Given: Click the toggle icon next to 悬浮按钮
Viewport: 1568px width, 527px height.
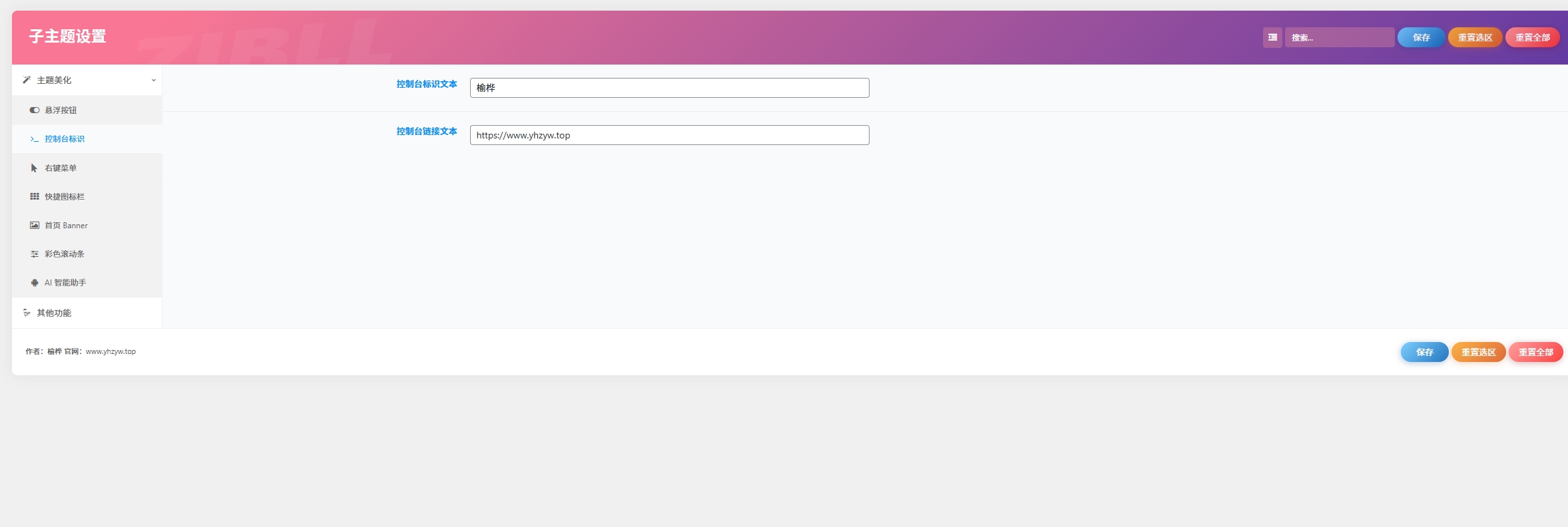Looking at the screenshot, I should tap(35, 110).
